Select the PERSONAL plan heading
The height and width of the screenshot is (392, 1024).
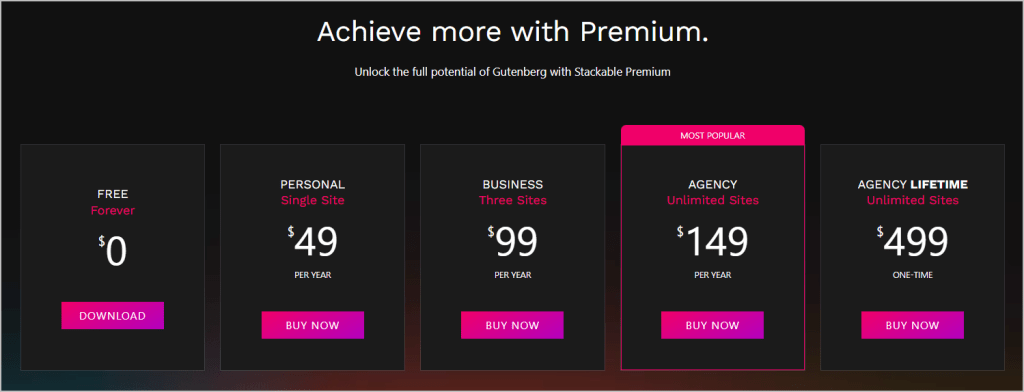pyautogui.click(x=312, y=185)
